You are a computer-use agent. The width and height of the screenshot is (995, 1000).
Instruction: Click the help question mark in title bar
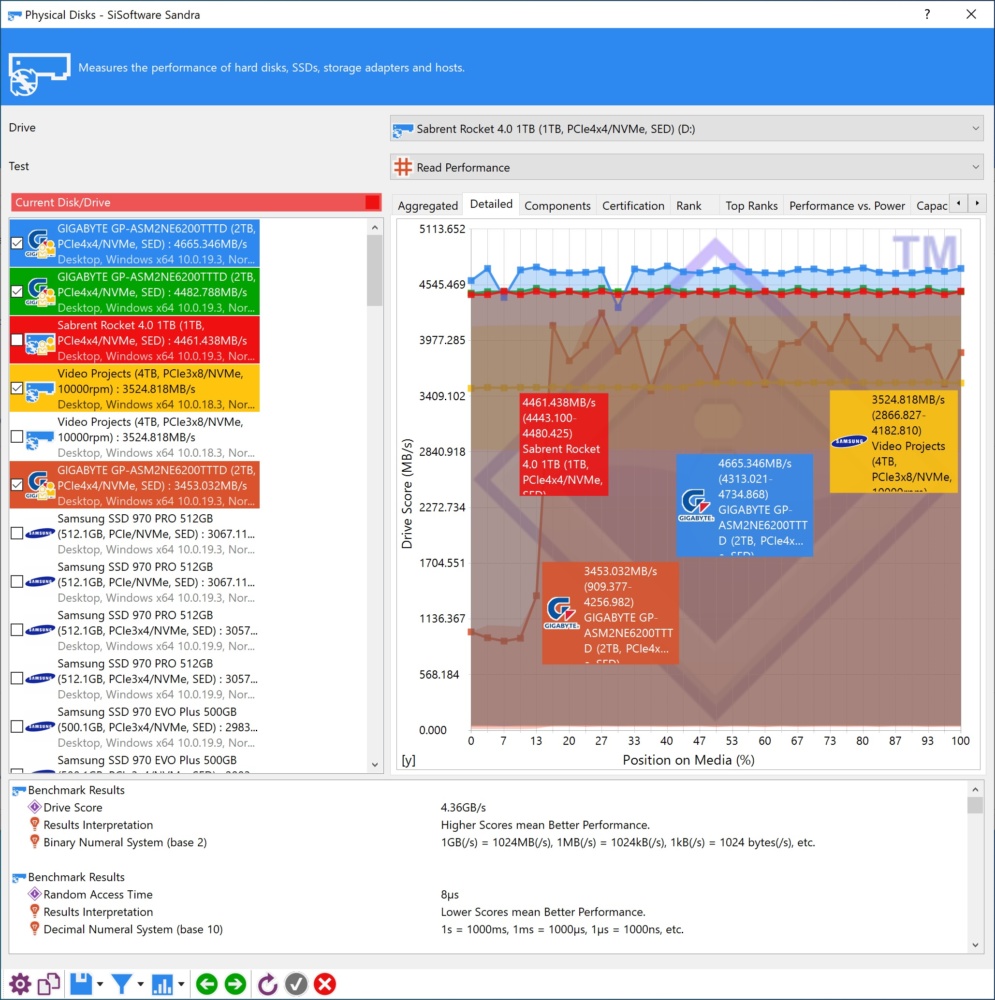(927, 14)
